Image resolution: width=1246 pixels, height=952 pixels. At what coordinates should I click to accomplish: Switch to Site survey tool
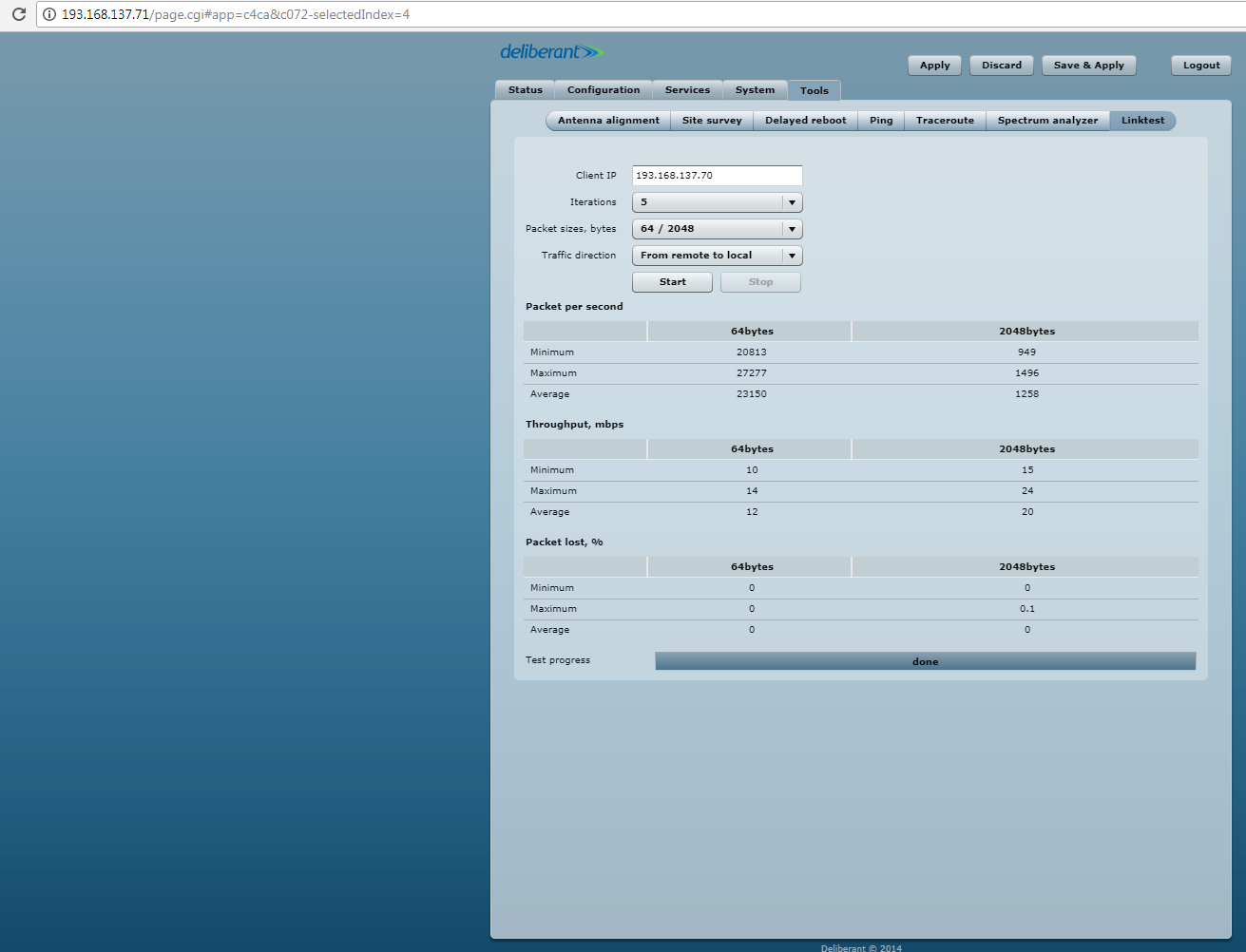pyautogui.click(x=712, y=121)
